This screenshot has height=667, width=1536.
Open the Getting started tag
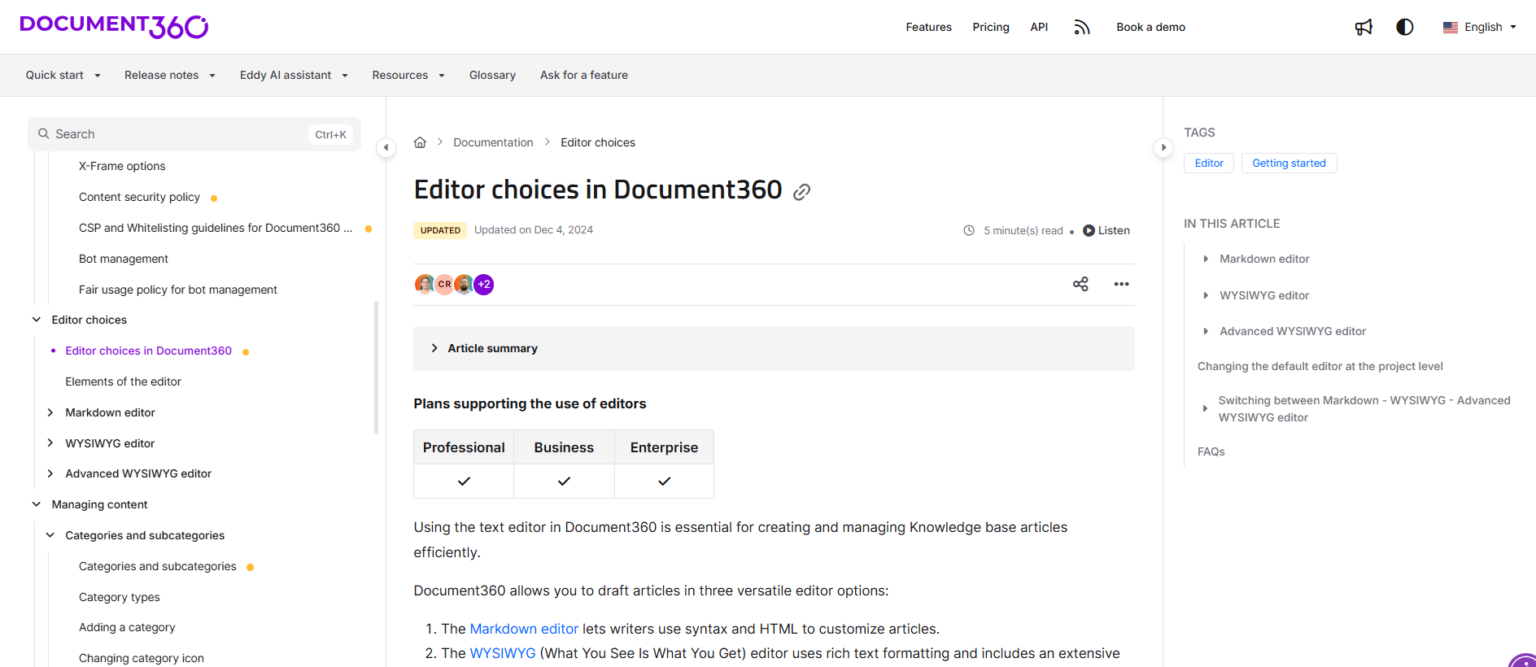(1289, 163)
